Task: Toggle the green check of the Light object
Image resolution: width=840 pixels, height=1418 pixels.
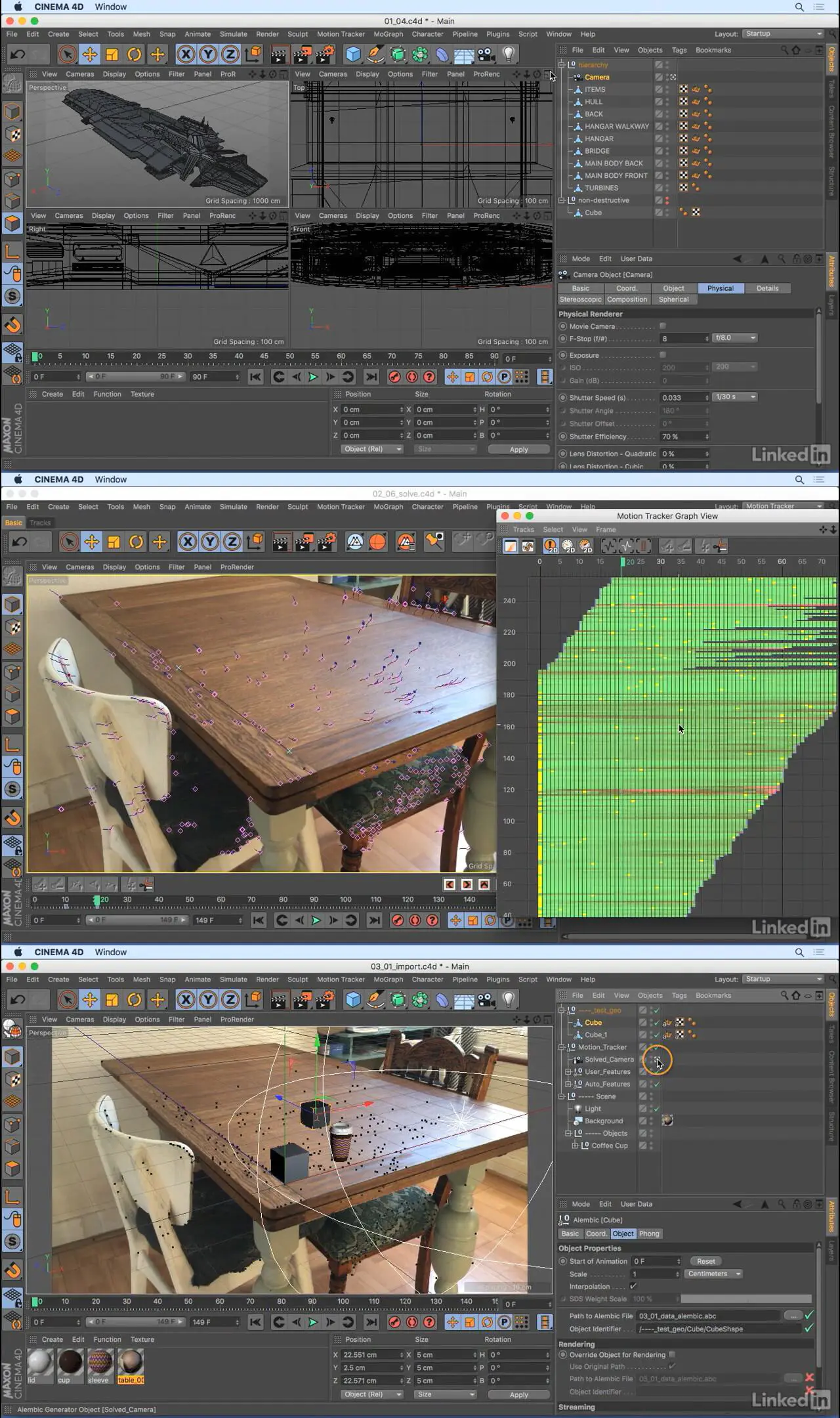Action: 656,1109
